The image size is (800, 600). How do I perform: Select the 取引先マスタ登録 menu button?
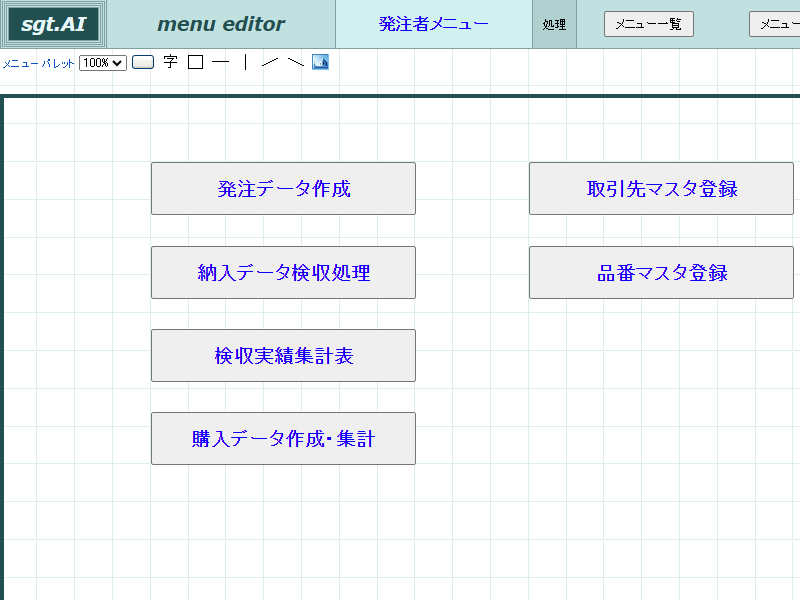pos(661,189)
